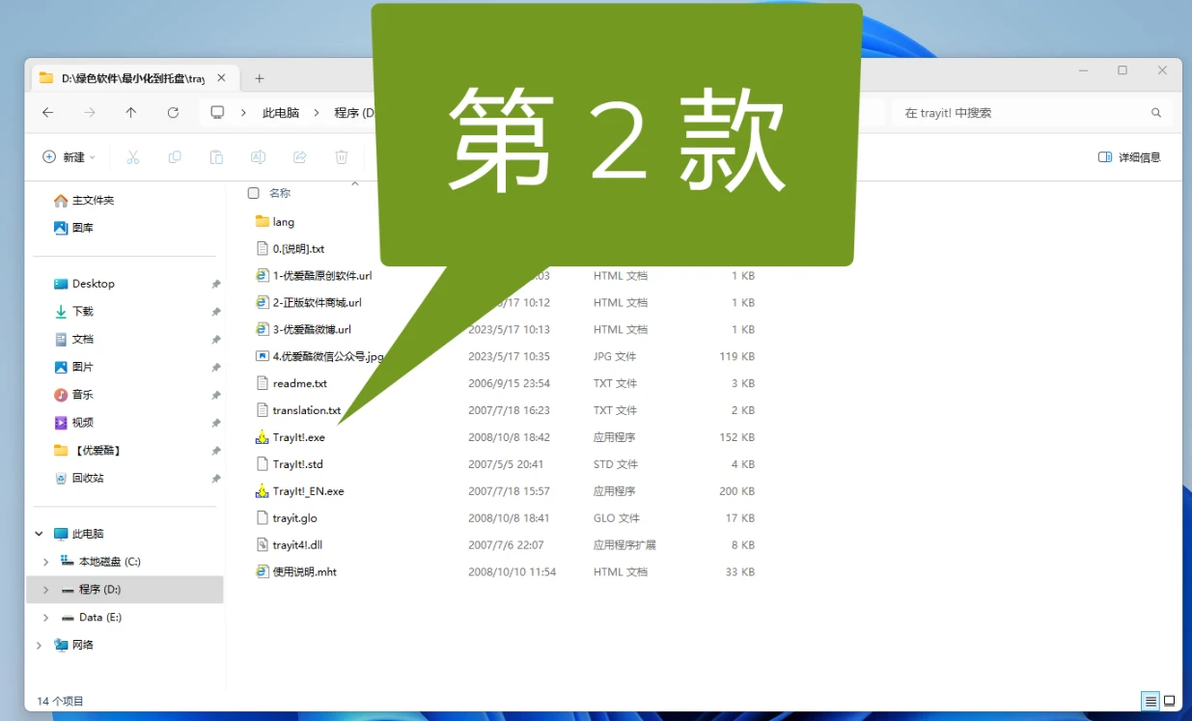The image size is (1192, 721).
Task: Click the Share icon in toolbar
Action: pyautogui.click(x=300, y=157)
